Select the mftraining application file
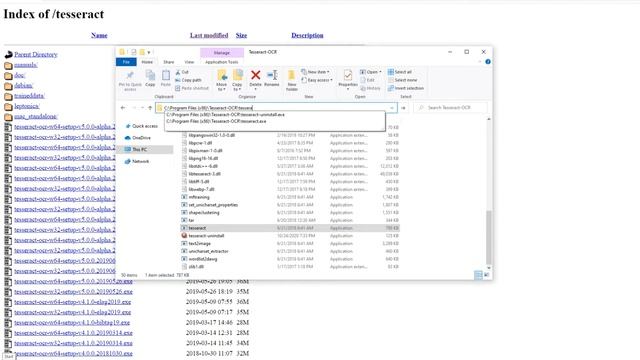This screenshot has width=640, height=360. pyautogui.click(x=199, y=197)
